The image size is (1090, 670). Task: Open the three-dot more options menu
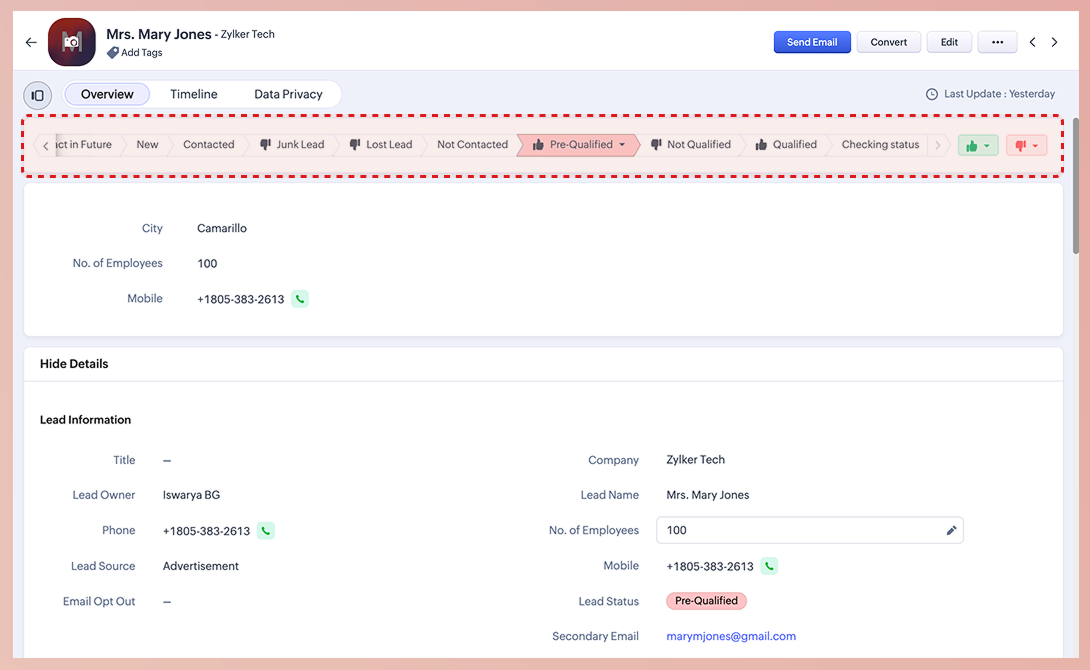point(996,42)
